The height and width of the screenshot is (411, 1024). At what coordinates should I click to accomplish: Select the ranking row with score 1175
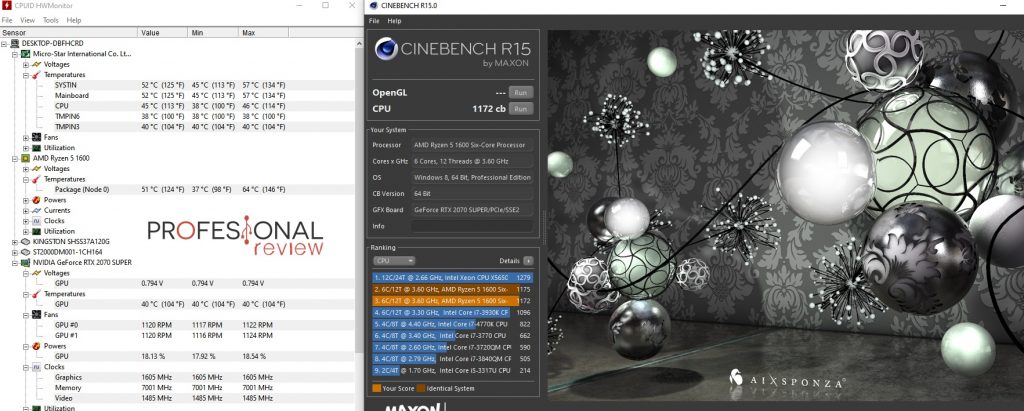[x=453, y=289]
